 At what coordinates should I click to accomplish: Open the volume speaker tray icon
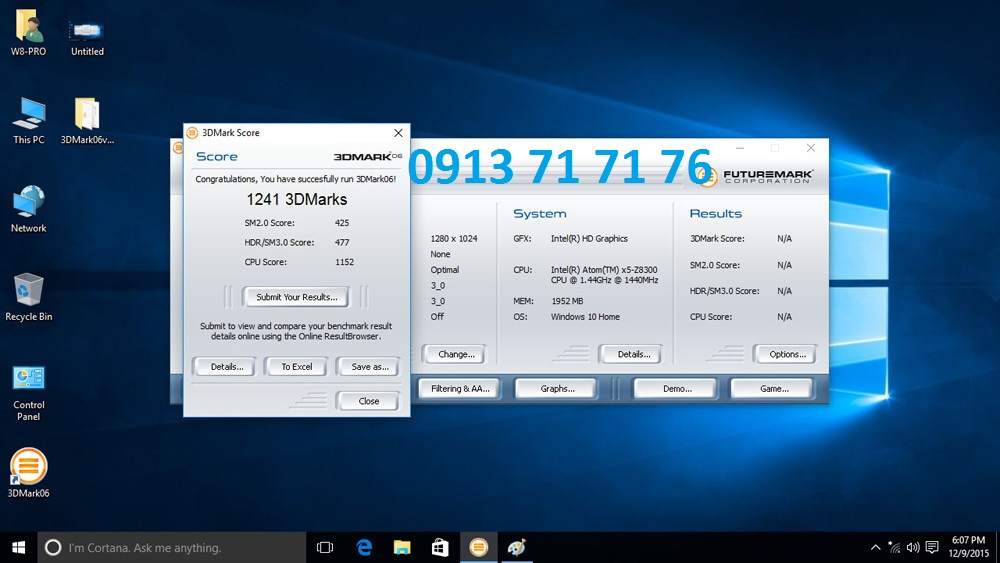[913, 547]
